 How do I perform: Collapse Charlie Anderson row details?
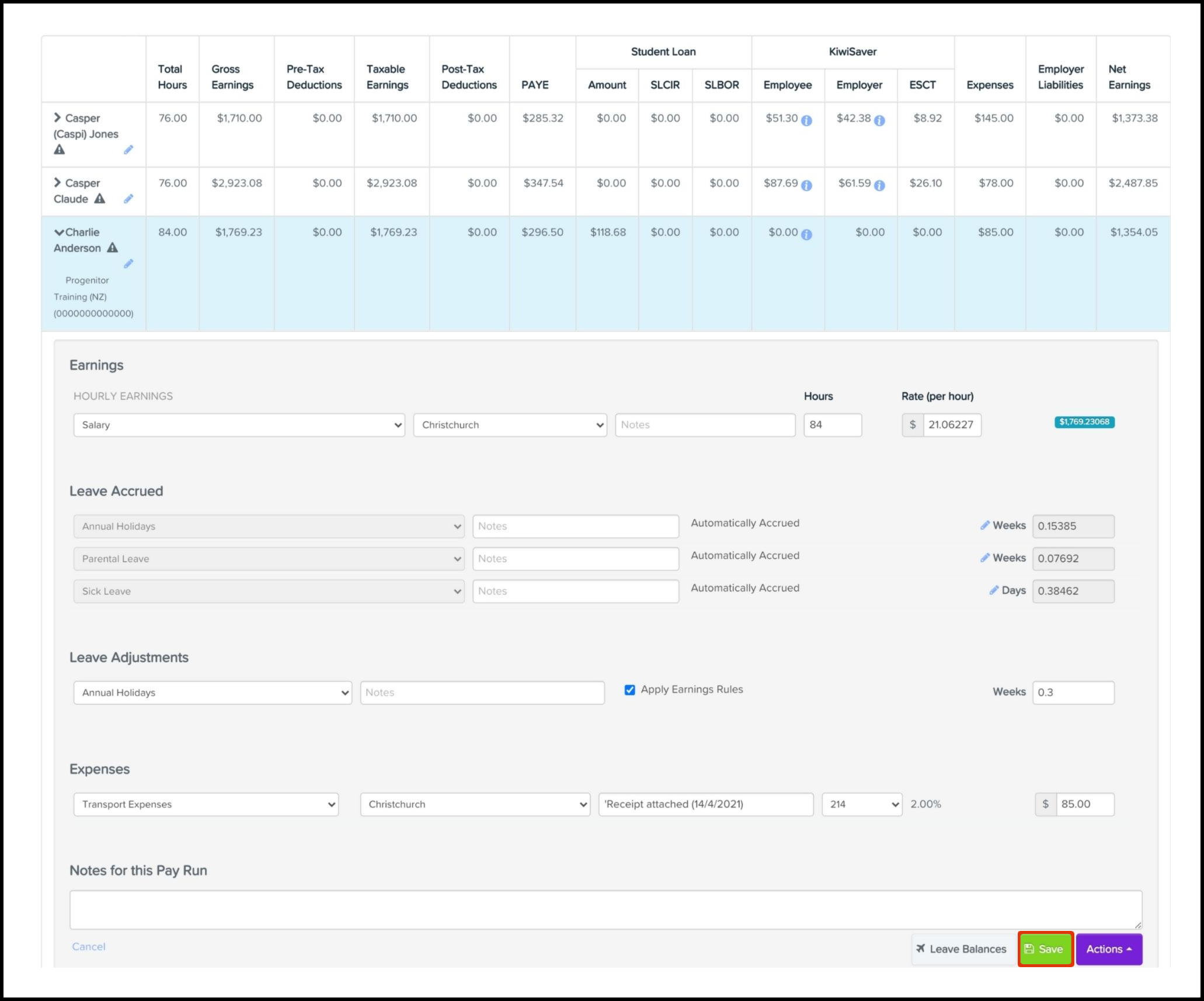pos(58,232)
